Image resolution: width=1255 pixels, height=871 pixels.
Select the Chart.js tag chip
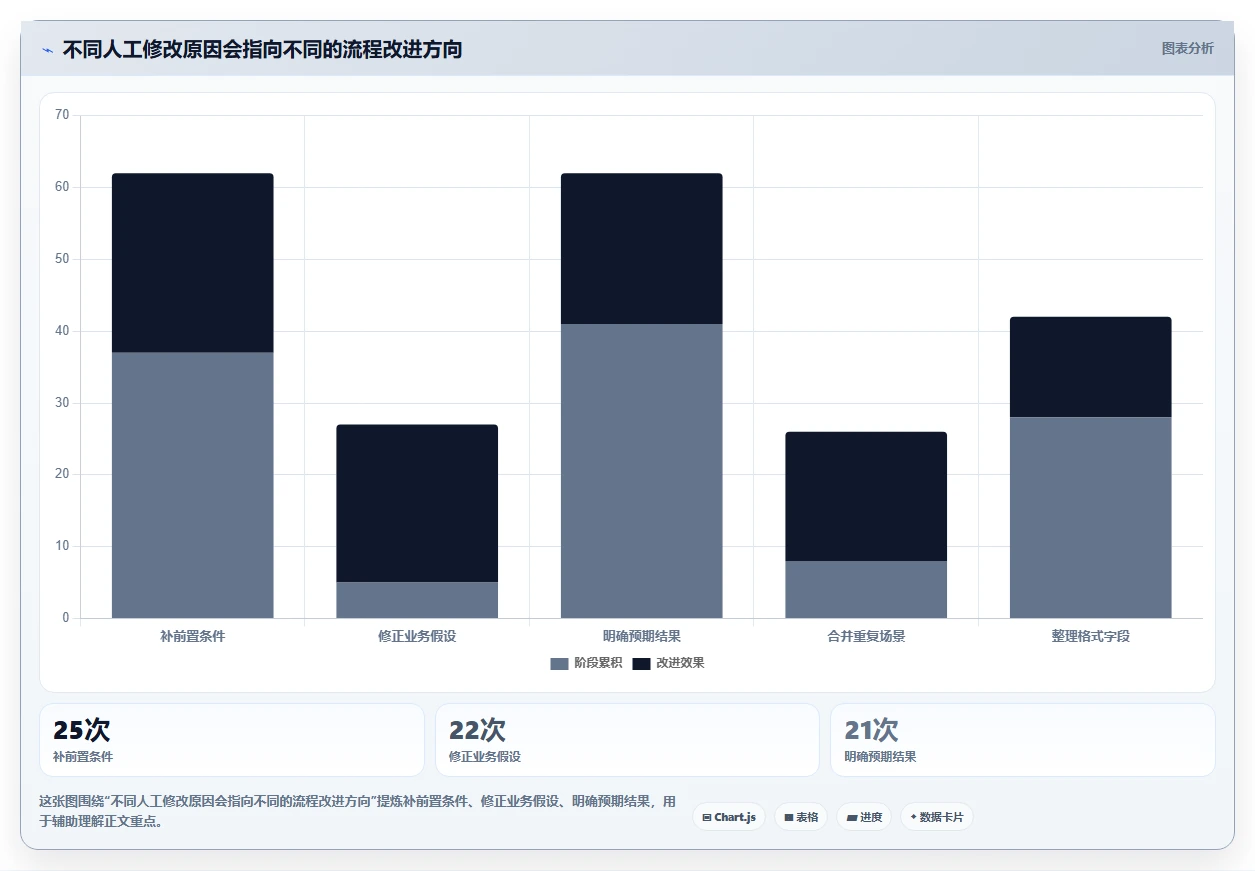click(729, 817)
